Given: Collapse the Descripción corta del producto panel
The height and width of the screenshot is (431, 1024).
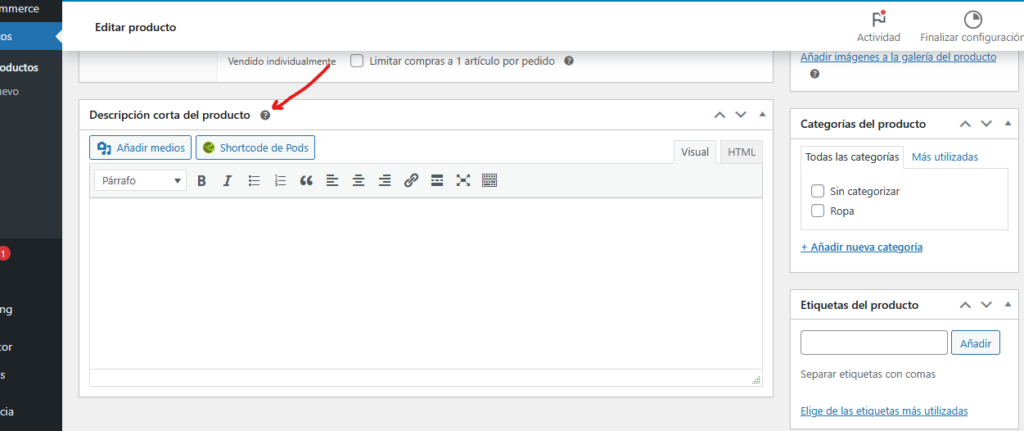Looking at the screenshot, I should (762, 115).
